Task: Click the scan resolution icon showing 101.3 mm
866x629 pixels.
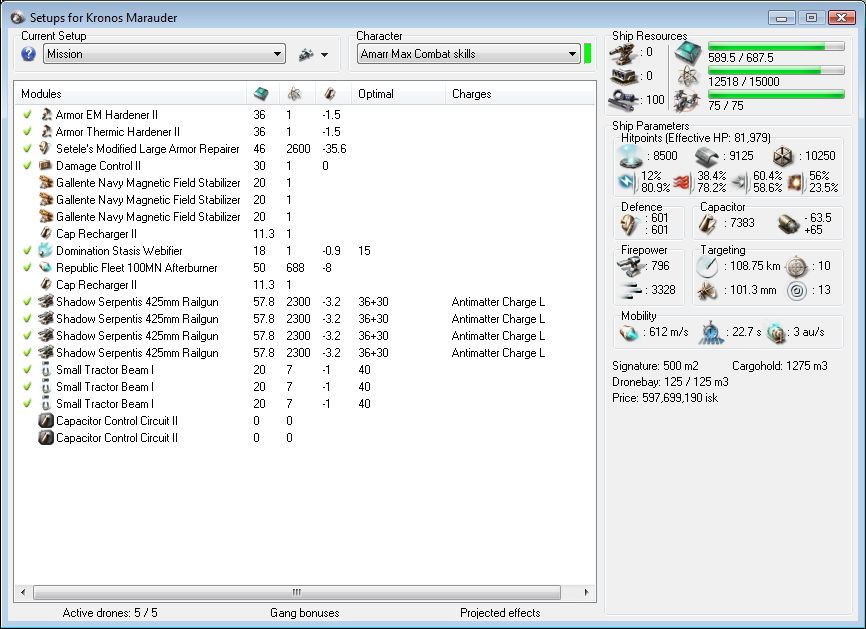Action: (x=707, y=290)
